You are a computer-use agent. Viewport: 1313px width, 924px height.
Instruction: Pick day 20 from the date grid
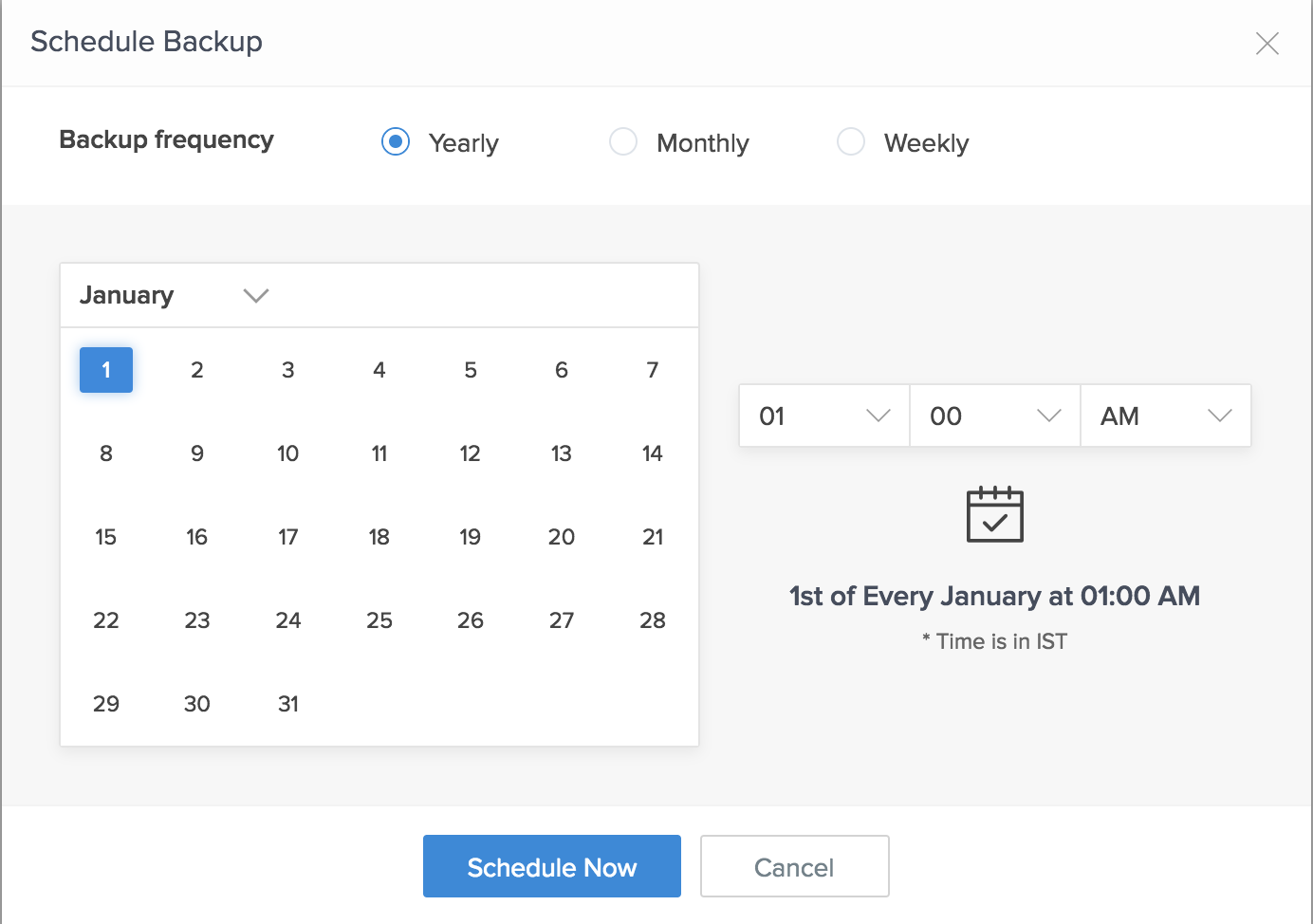point(562,537)
